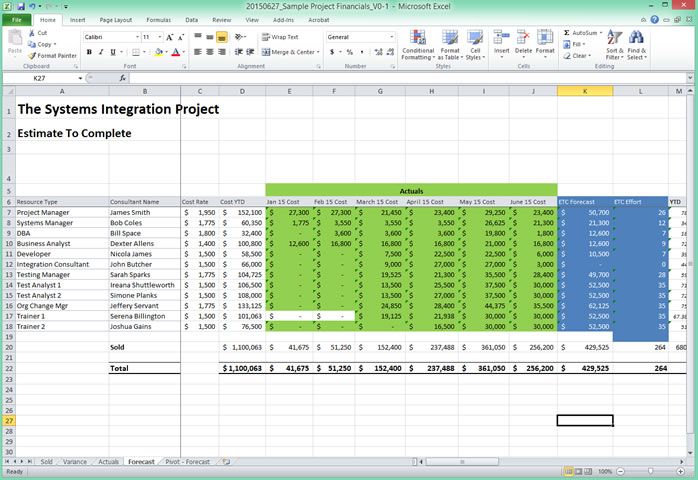The width and height of the screenshot is (698, 480).
Task: Click the Decrease Decimal icon
Action: pyautogui.click(x=390, y=52)
